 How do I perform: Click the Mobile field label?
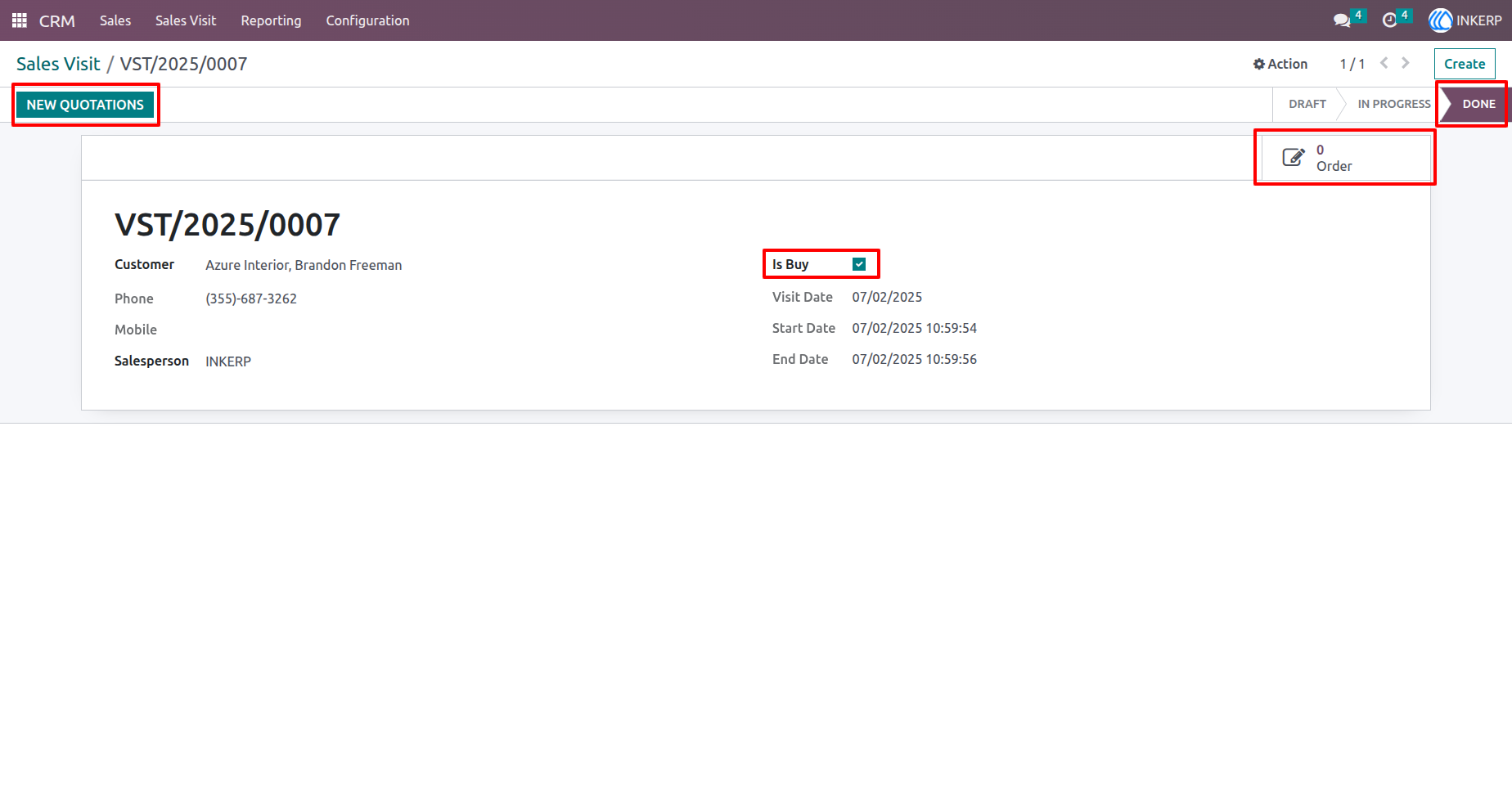click(x=136, y=330)
